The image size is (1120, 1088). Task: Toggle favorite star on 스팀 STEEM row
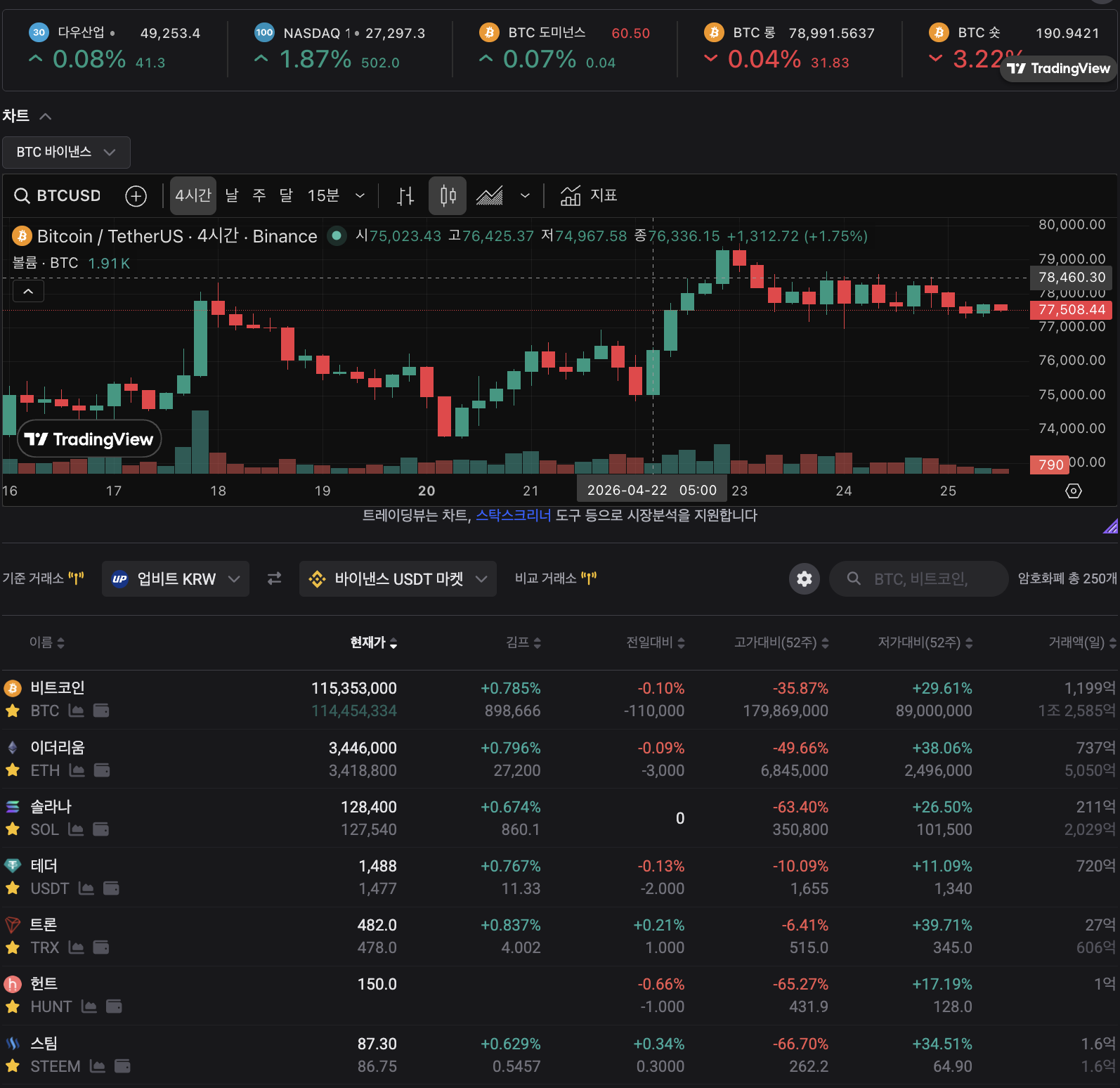12,1066
